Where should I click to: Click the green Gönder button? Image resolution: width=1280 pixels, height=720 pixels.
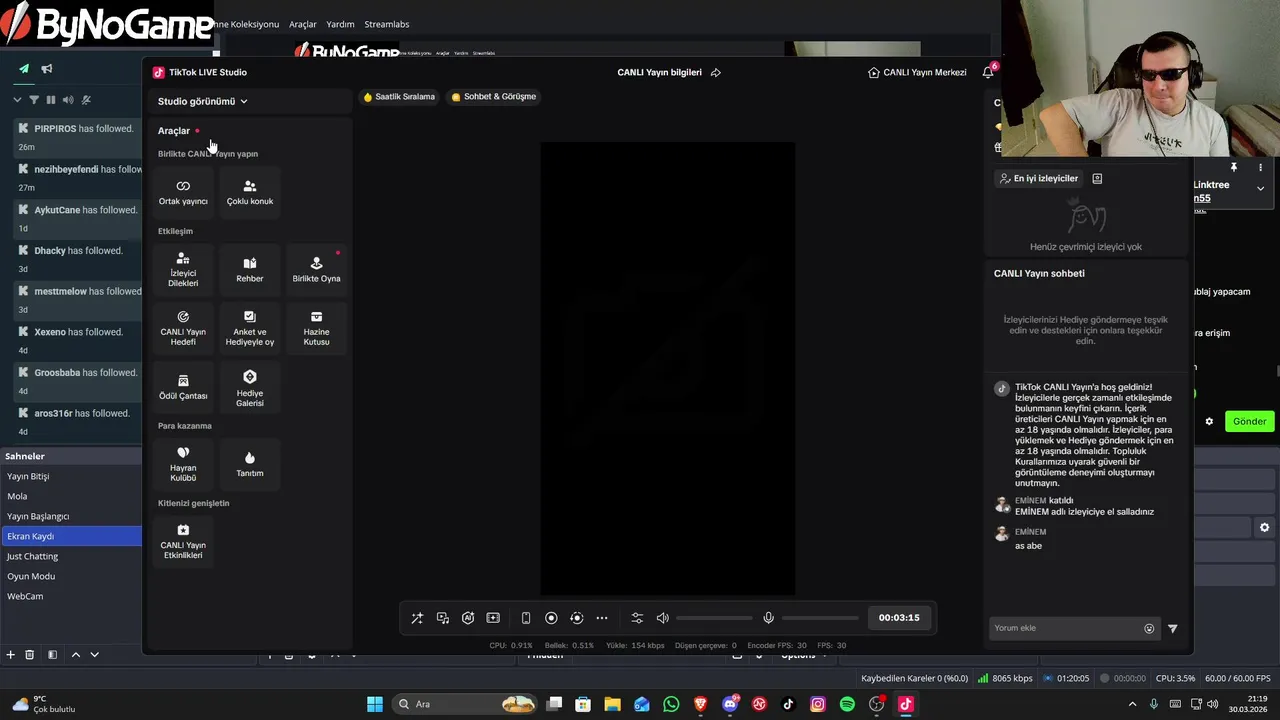coord(1248,421)
